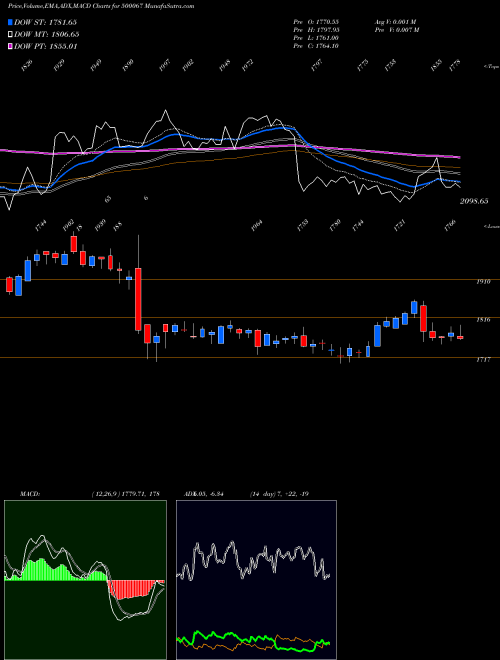Click the last red candle at chart's right end
500x660 pixels.
point(460,337)
